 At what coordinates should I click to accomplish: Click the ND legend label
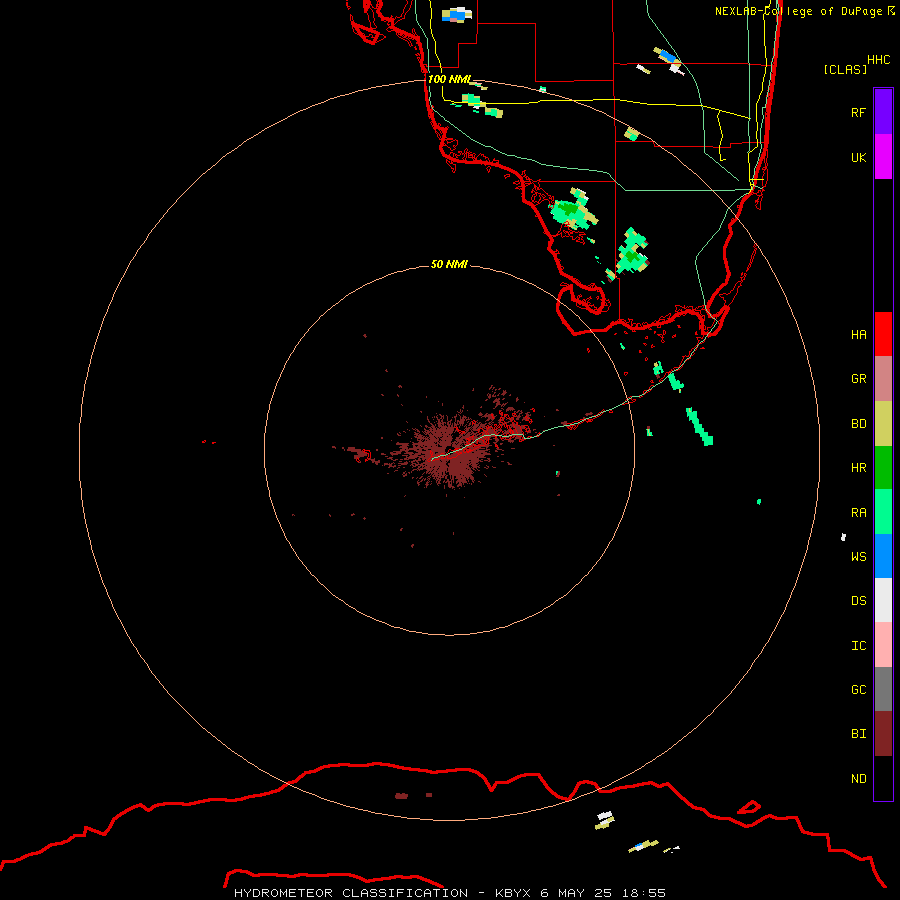[x=858, y=779]
